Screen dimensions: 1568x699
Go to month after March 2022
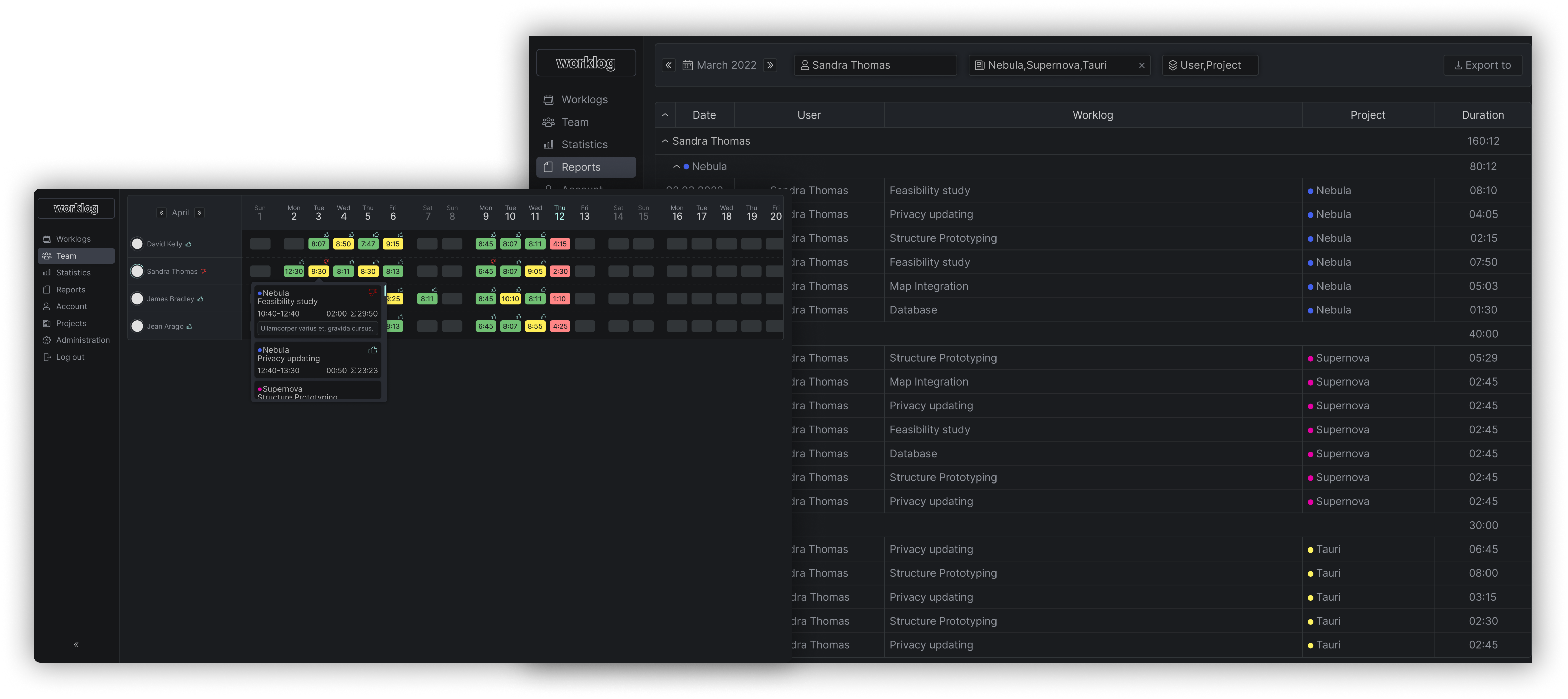(x=771, y=65)
